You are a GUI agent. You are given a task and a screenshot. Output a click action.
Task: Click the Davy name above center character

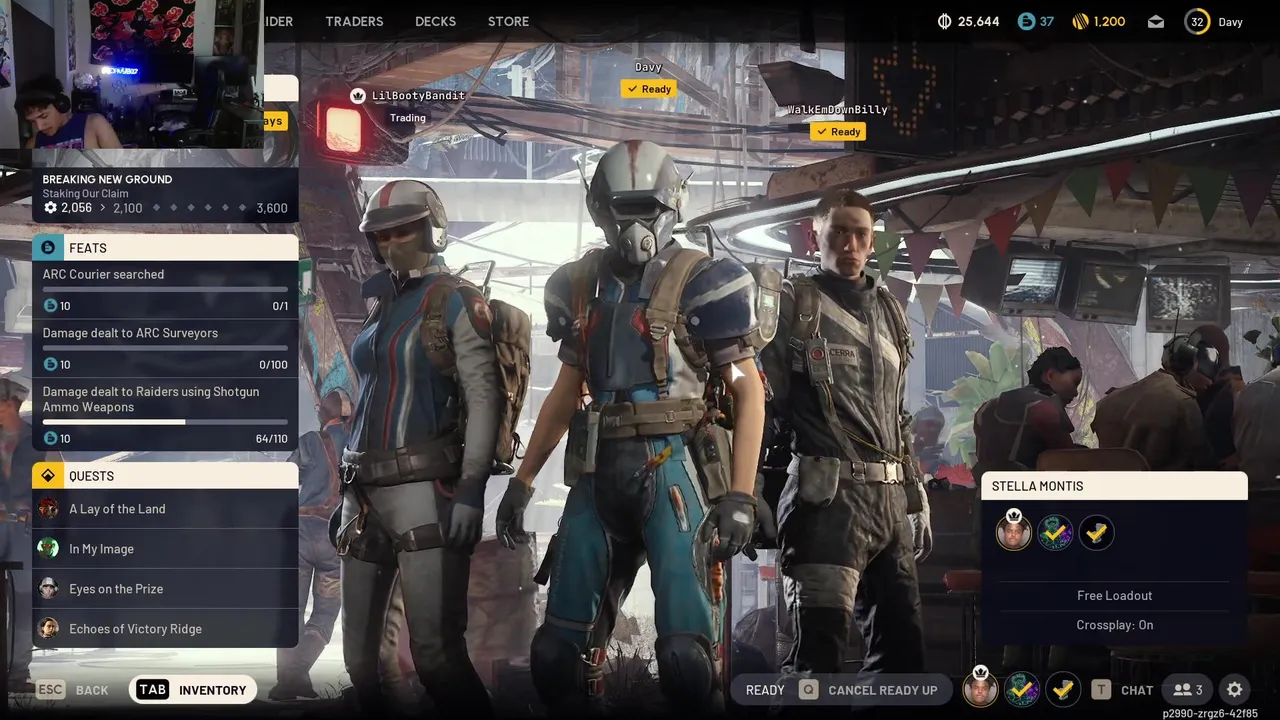pos(648,67)
